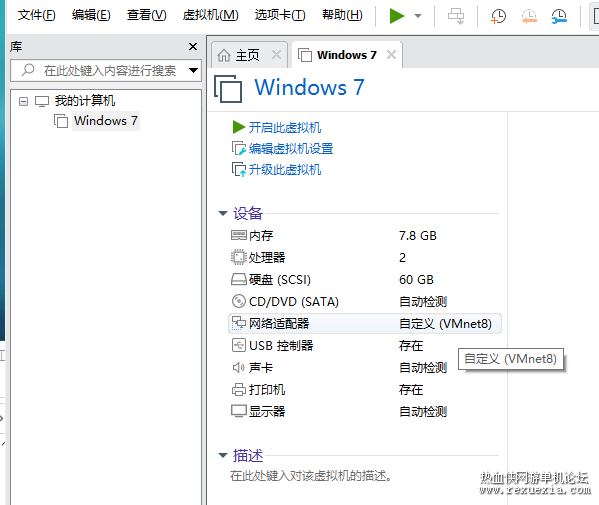The height and width of the screenshot is (505, 599).
Task: Open the snapshot manager wrench icon
Action: (x=559, y=16)
